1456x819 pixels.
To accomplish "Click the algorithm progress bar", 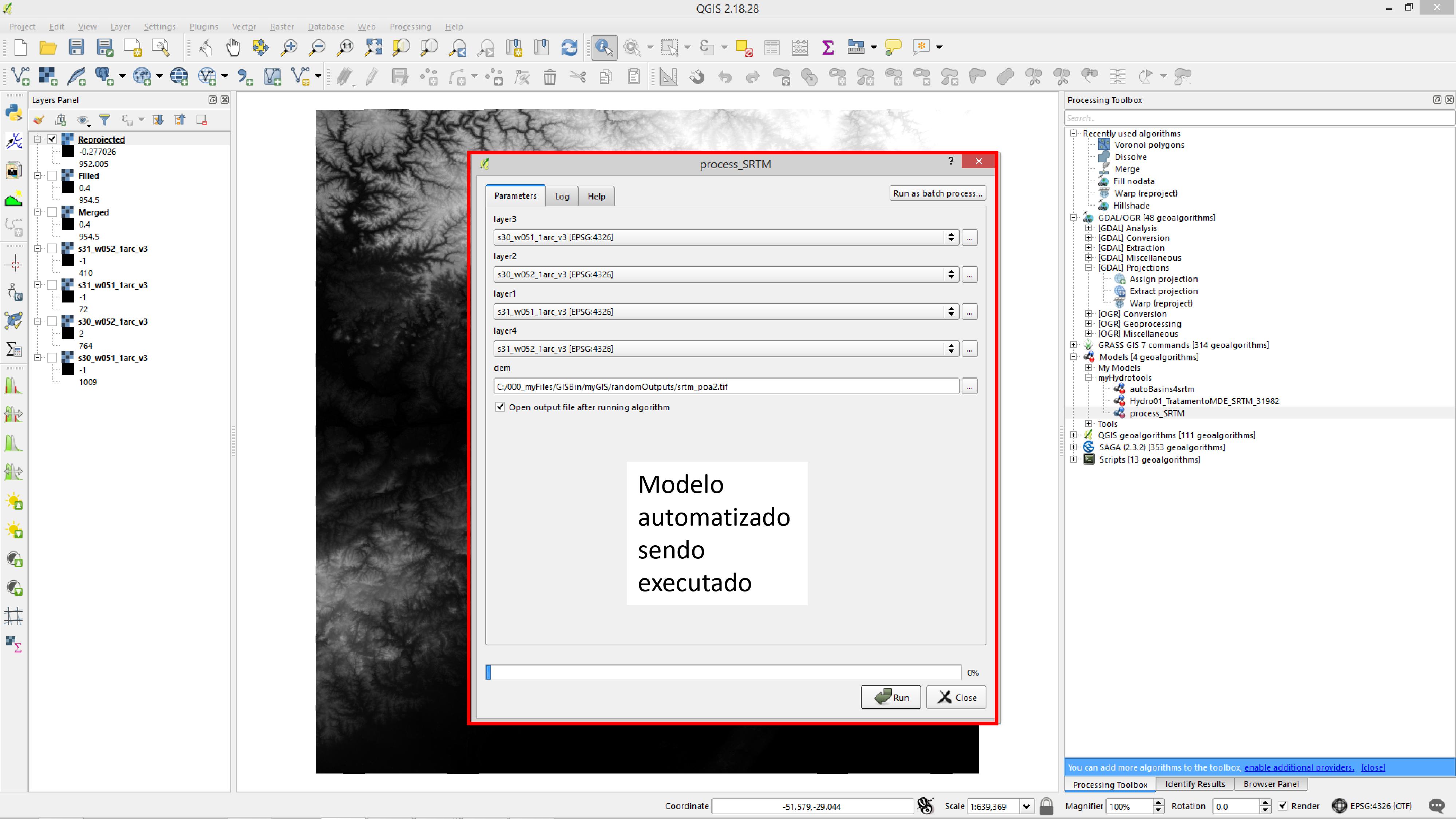I will 724,672.
